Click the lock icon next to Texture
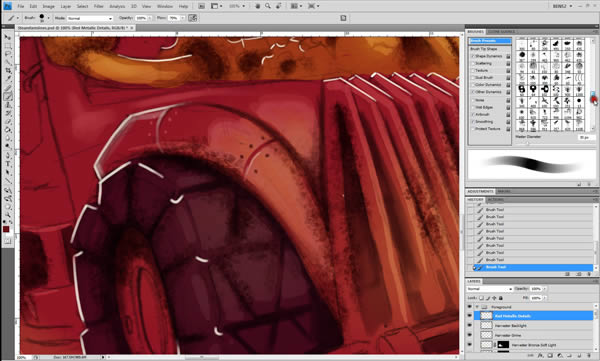The width and height of the screenshot is (600, 361). [508, 71]
